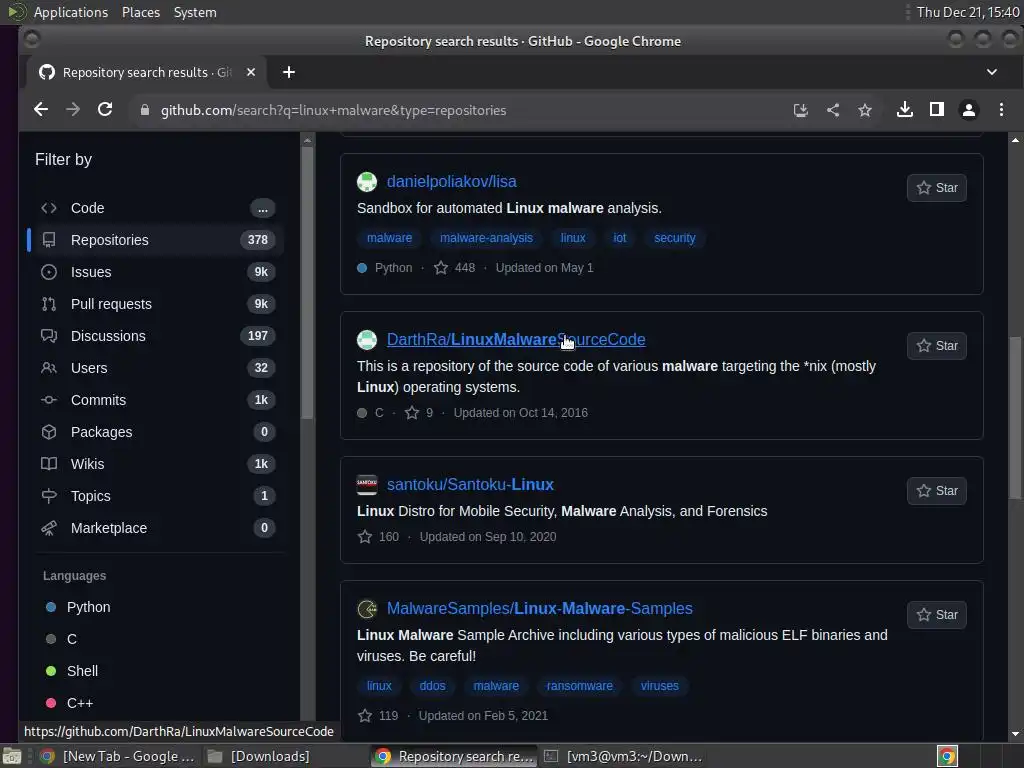Star the MalwareSamples/Linux-Malware-Samples repository
The width and height of the screenshot is (1024, 768).
click(x=936, y=615)
